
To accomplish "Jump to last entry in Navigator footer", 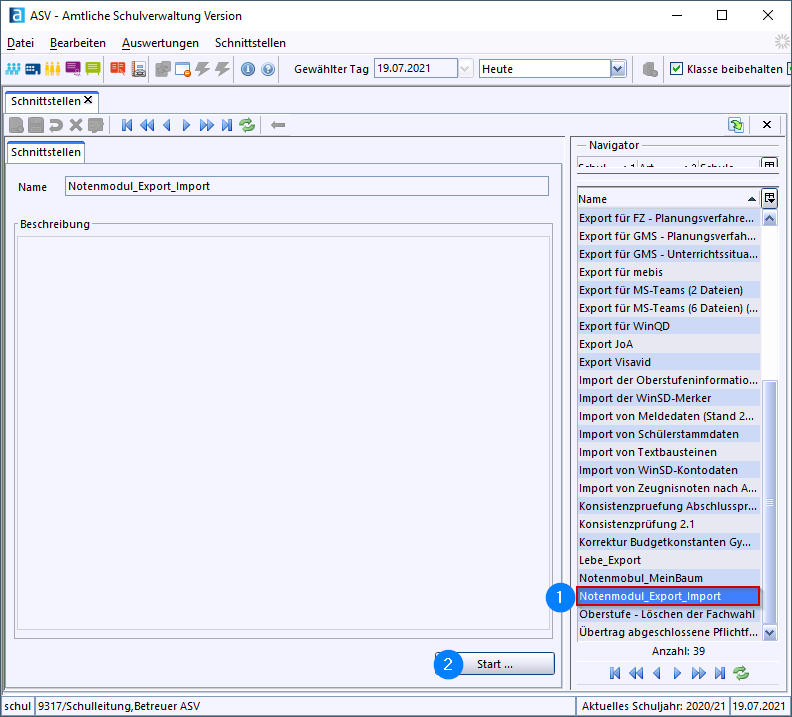I will (x=720, y=673).
